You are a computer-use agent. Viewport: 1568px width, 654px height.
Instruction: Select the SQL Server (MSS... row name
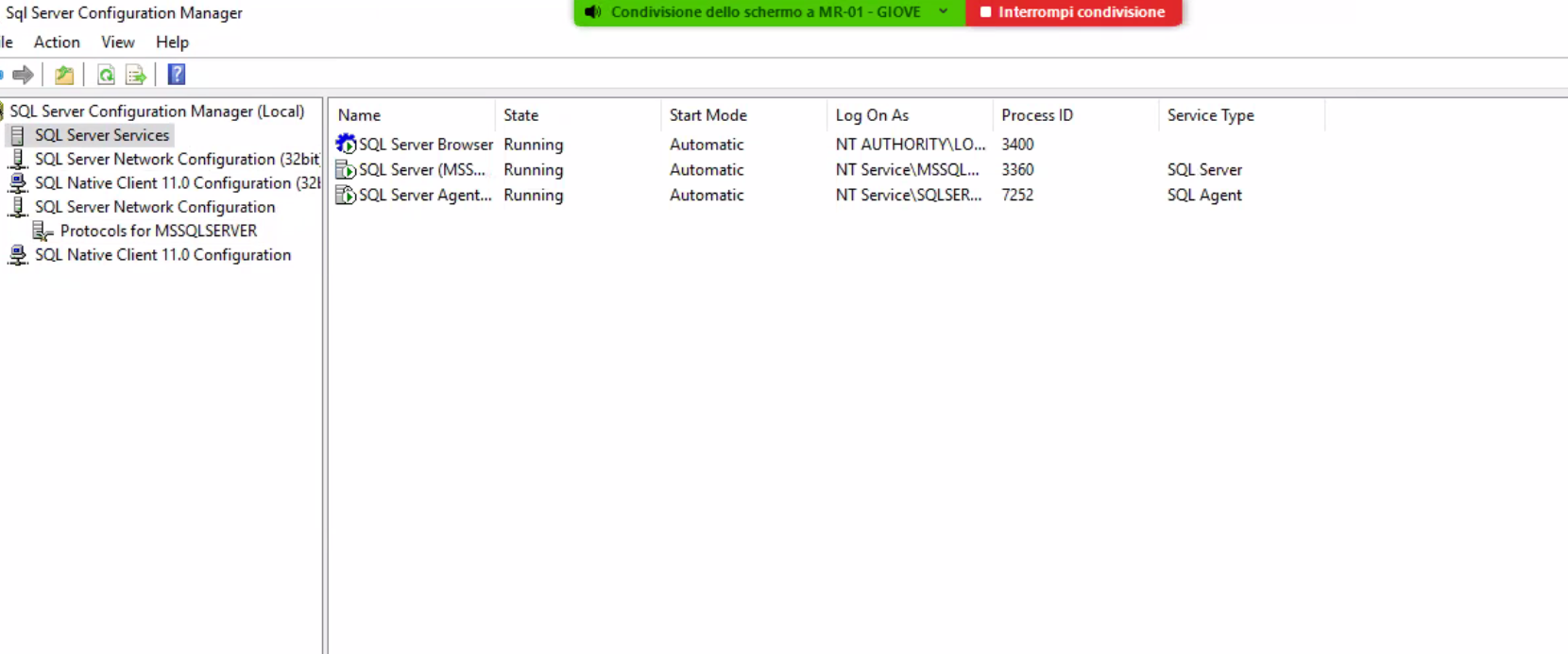(x=422, y=169)
